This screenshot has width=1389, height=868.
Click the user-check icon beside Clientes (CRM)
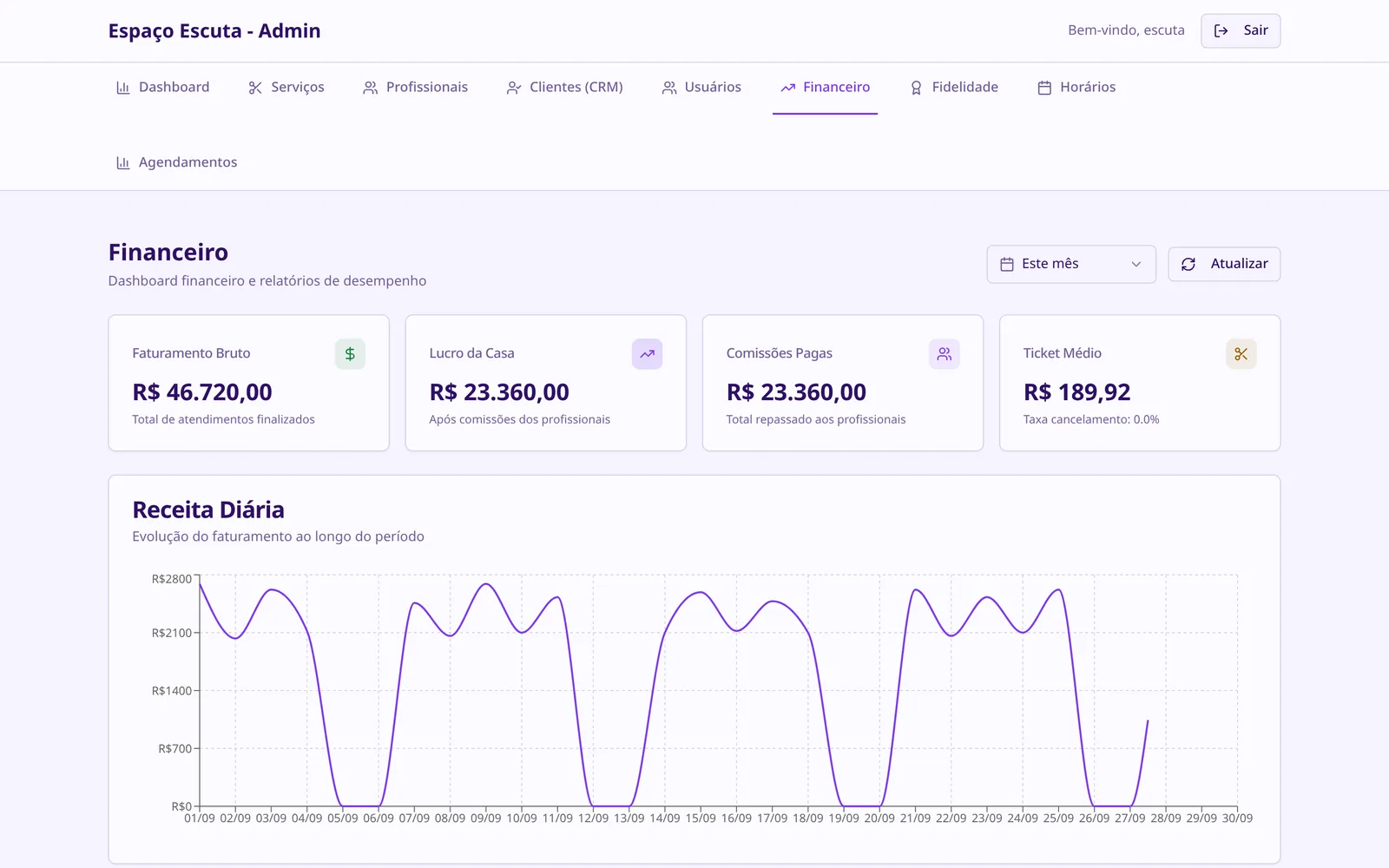pos(514,88)
